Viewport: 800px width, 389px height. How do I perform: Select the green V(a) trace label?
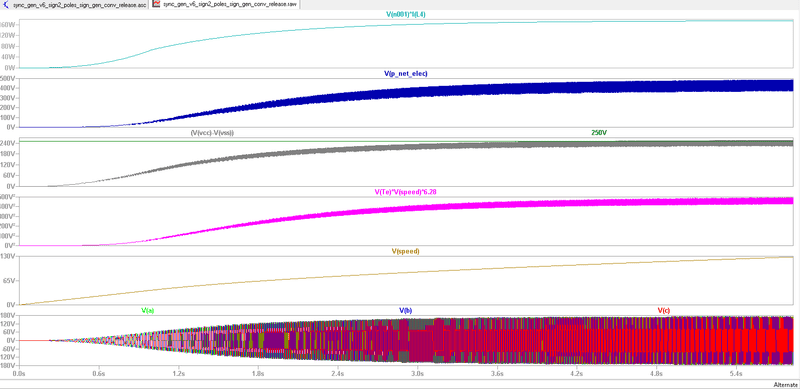coord(147,310)
